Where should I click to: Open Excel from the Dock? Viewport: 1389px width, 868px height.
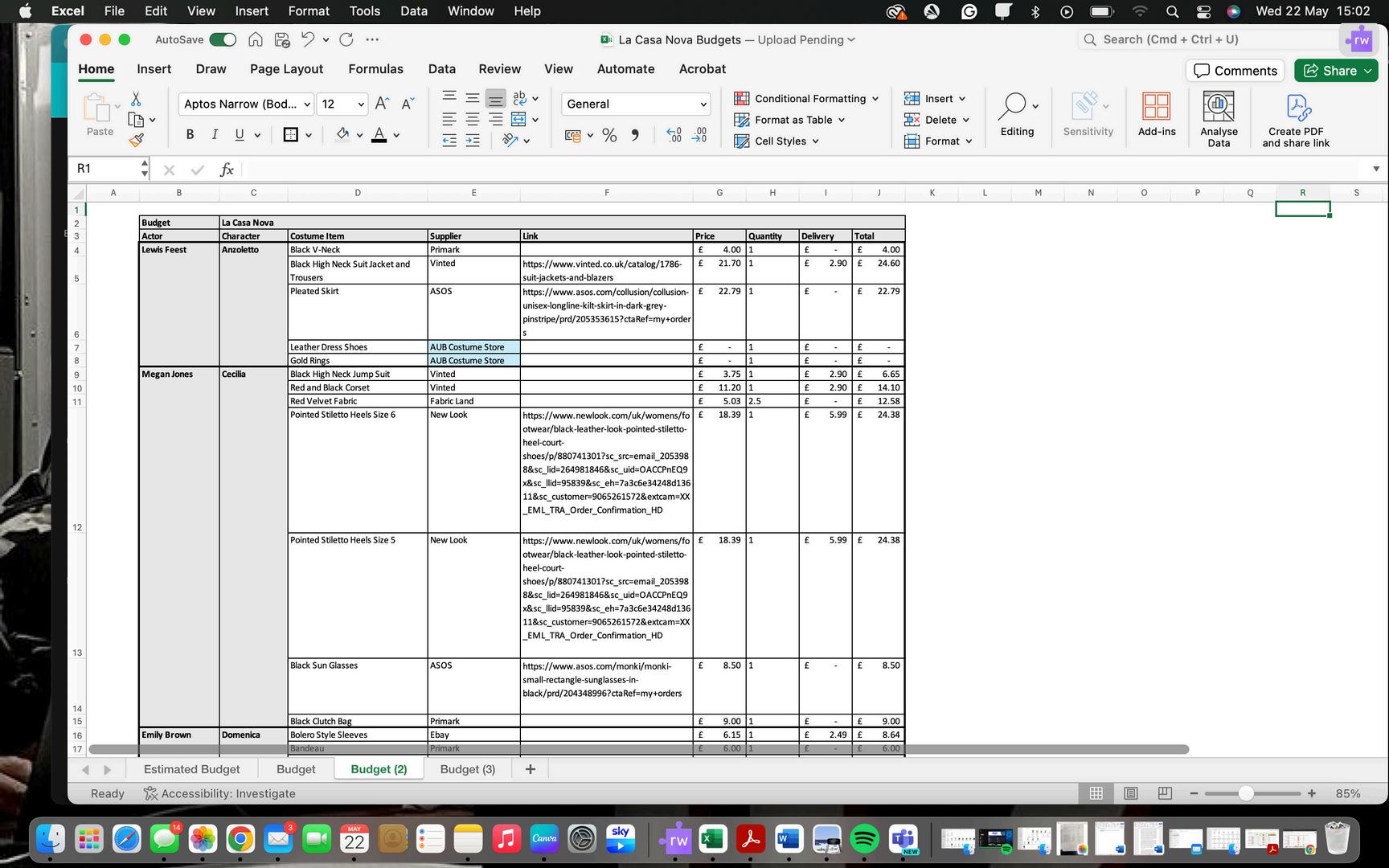point(712,840)
